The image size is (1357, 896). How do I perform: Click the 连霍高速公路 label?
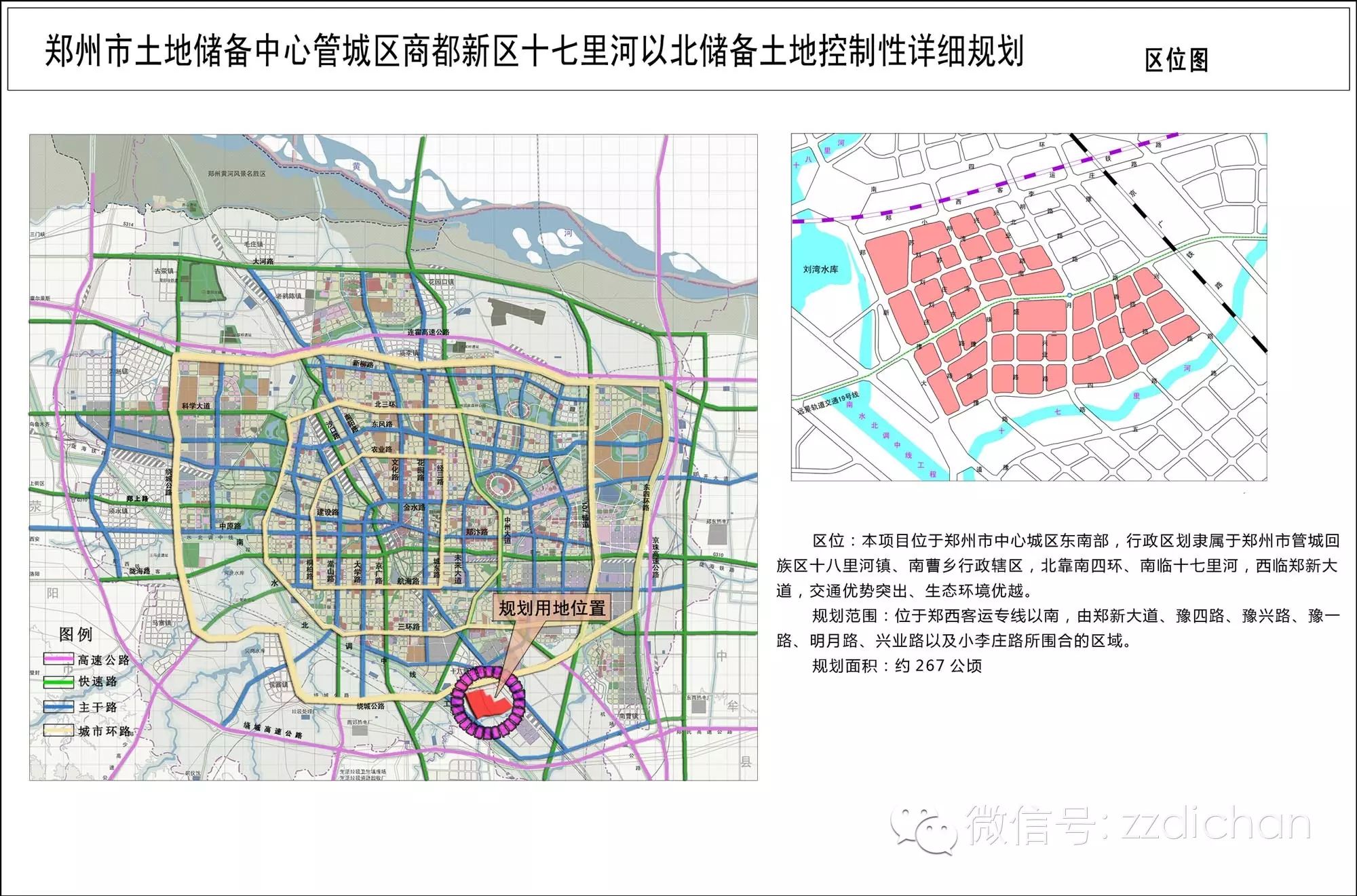point(428,332)
